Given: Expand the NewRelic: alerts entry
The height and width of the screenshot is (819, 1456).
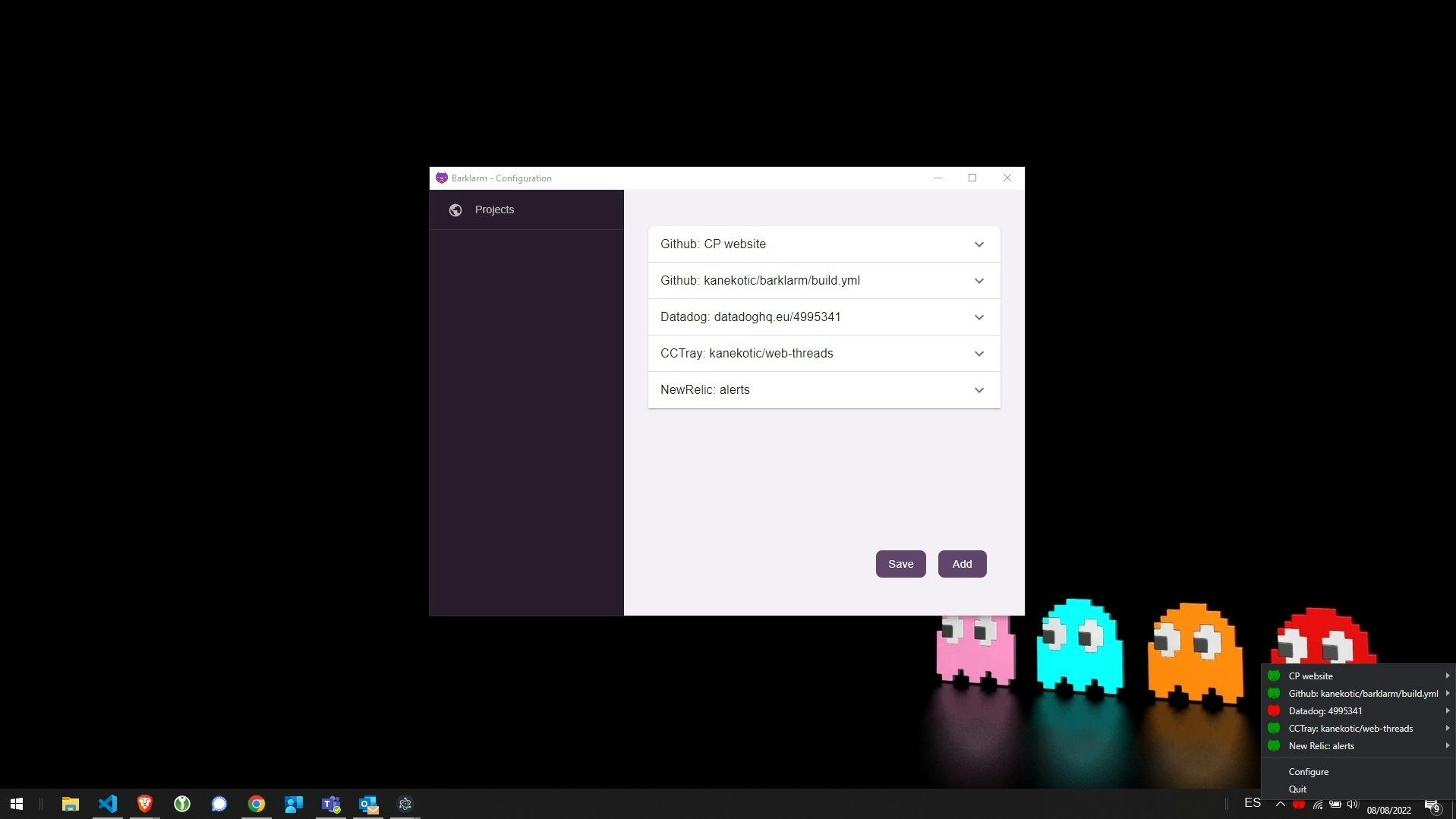Looking at the screenshot, I should click(x=824, y=390).
